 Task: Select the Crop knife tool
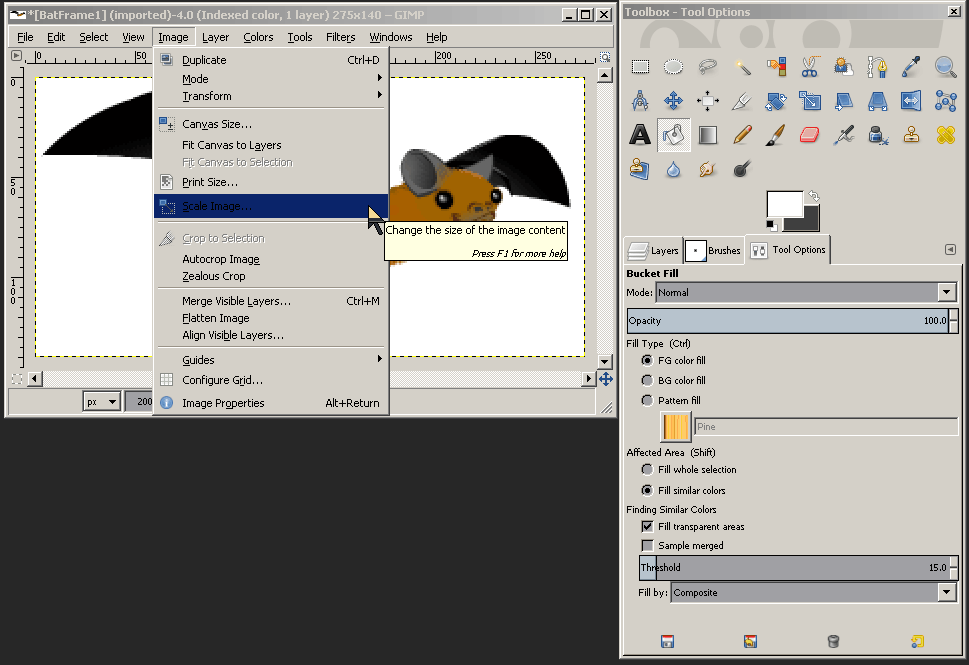742,101
